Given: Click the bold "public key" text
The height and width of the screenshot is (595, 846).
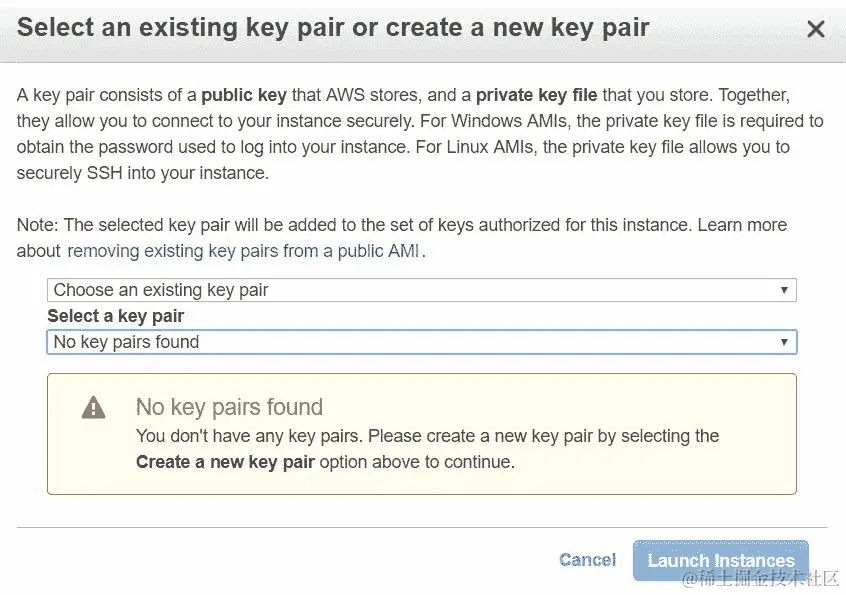Looking at the screenshot, I should click(x=244, y=96).
